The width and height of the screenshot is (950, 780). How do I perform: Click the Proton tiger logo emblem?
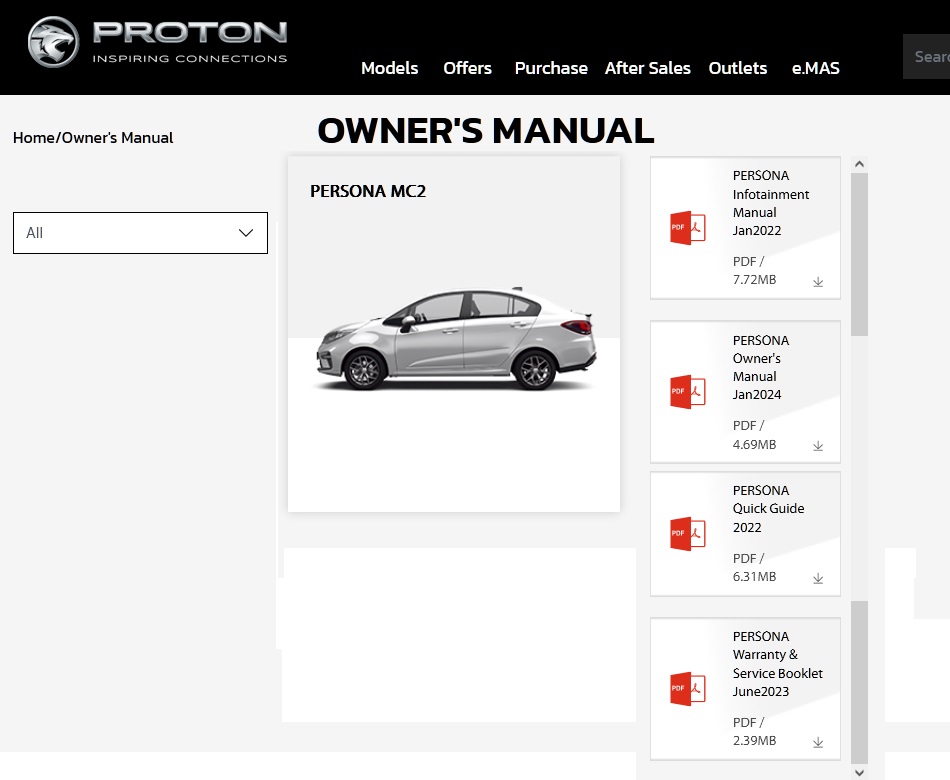(x=53, y=42)
